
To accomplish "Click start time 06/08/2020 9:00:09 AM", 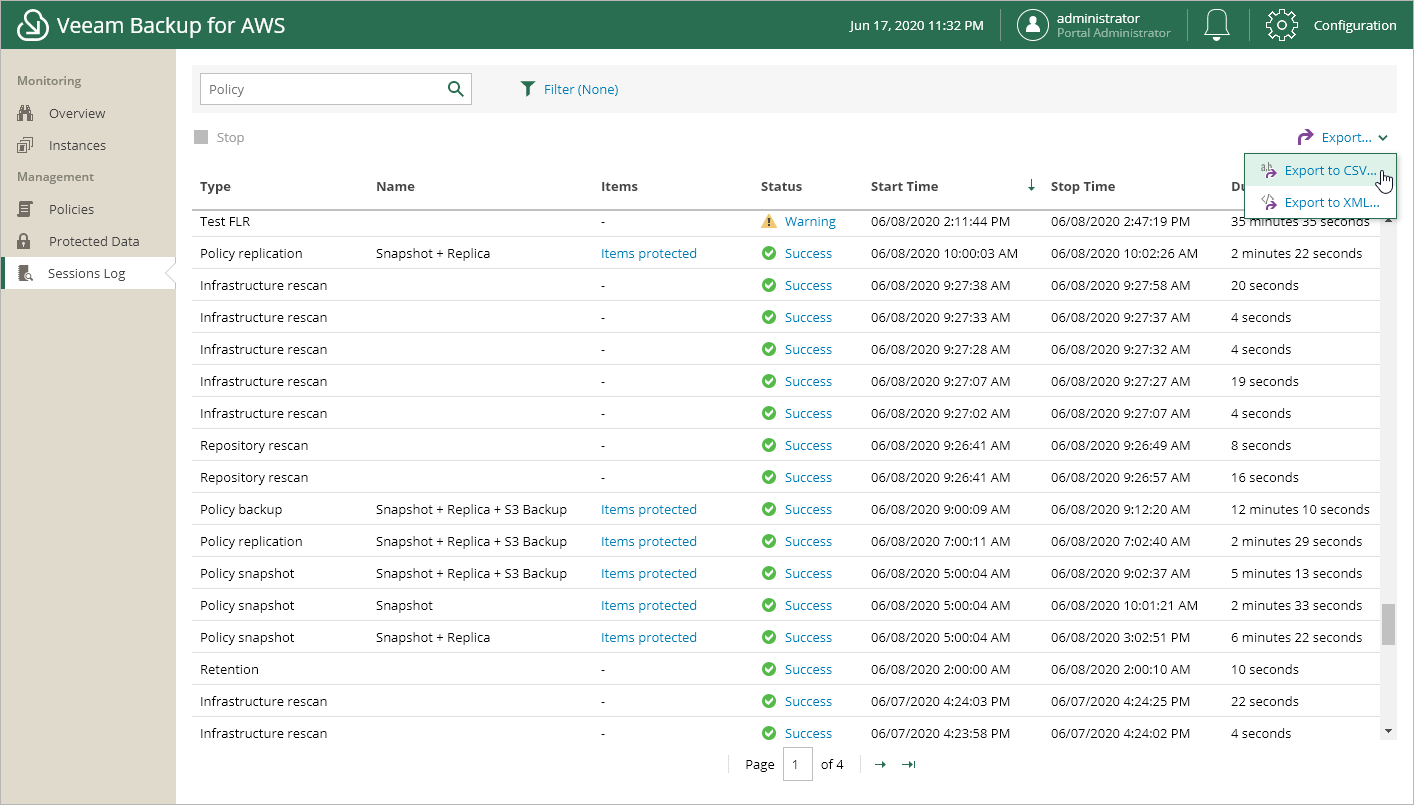I will 940,509.
